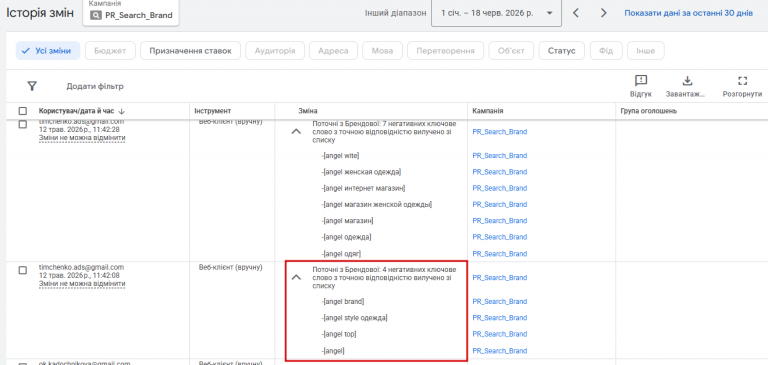Click the Інструмент column header

213,111
